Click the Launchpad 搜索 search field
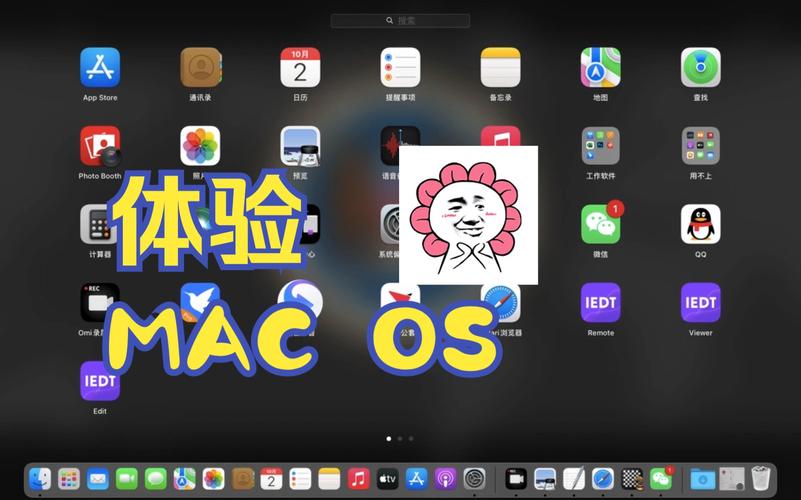801x500 pixels. tap(400, 20)
